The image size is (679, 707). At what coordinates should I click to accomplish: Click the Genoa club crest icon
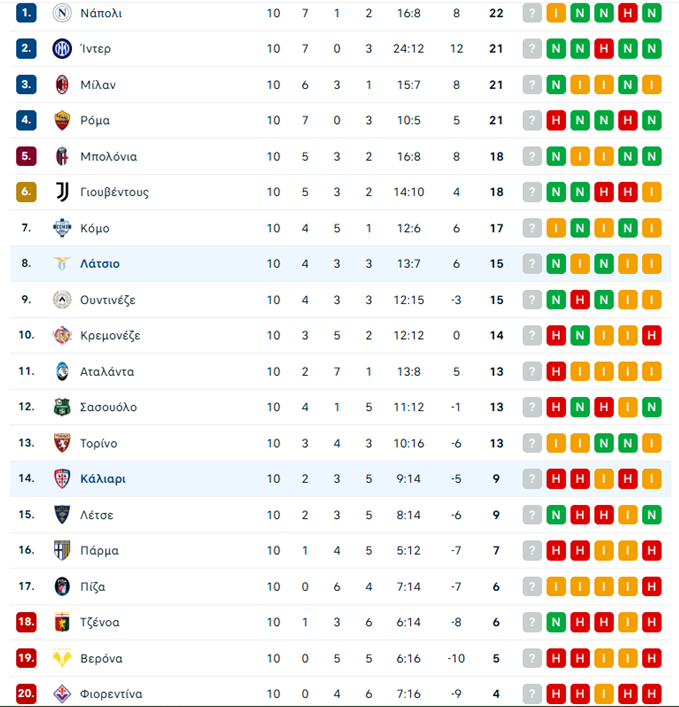pos(63,622)
